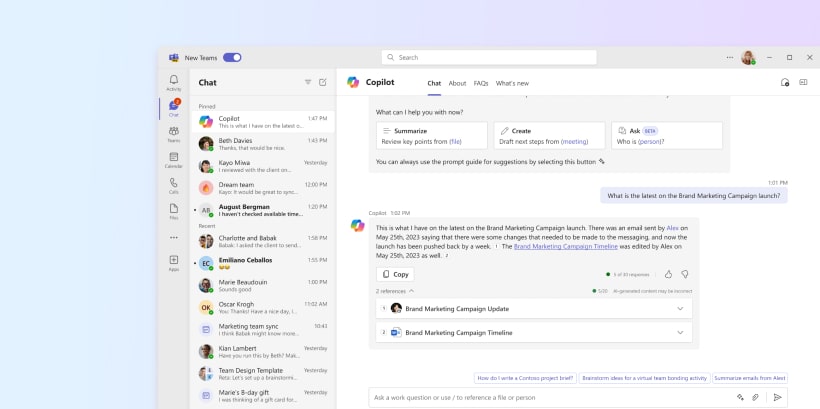The image size is (820, 409).
Task: Click the Copilot avatar beside the response
Action: [358, 226]
